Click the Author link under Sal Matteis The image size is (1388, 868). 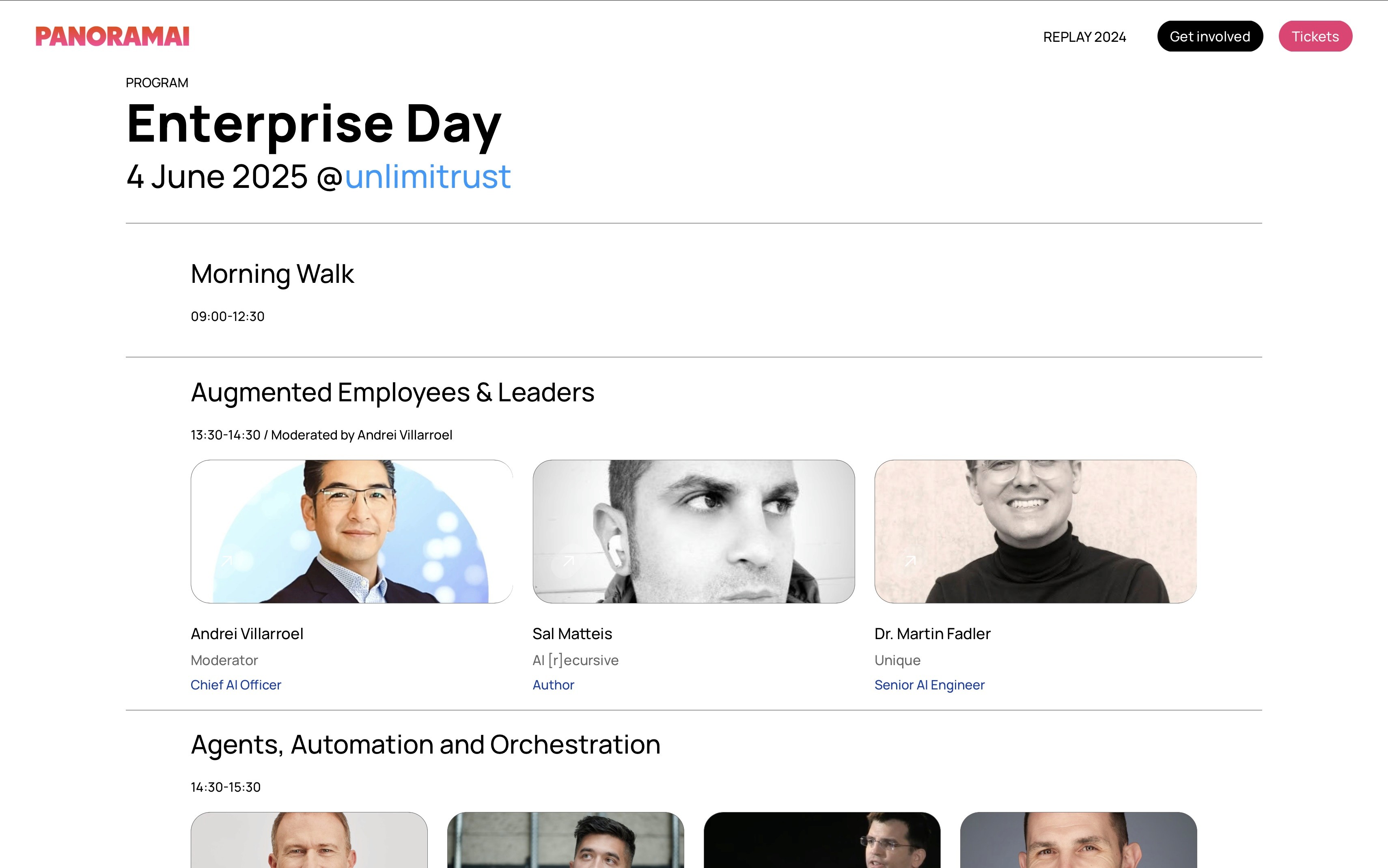[x=553, y=685]
